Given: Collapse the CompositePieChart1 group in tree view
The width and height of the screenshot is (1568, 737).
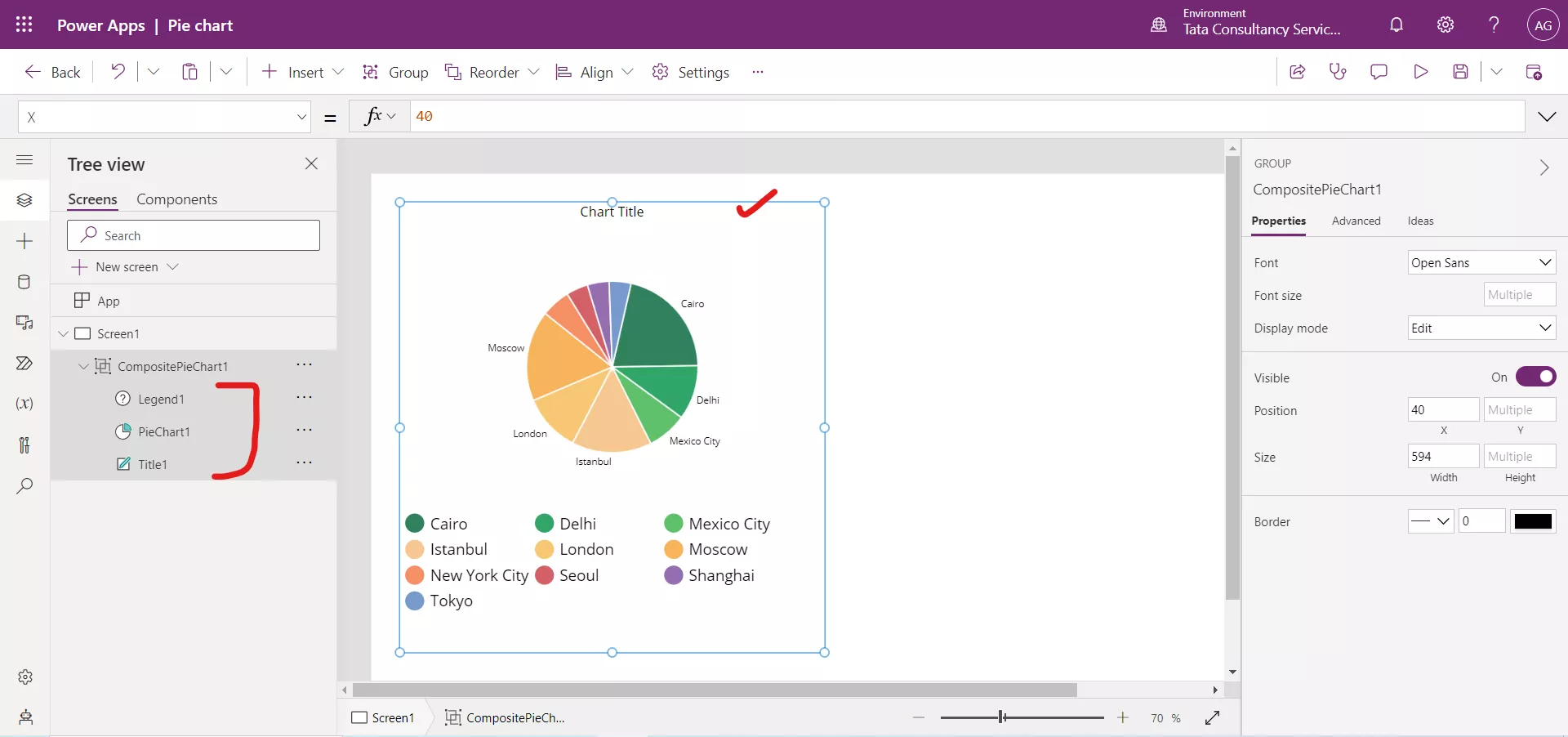Looking at the screenshot, I should pos(82,367).
